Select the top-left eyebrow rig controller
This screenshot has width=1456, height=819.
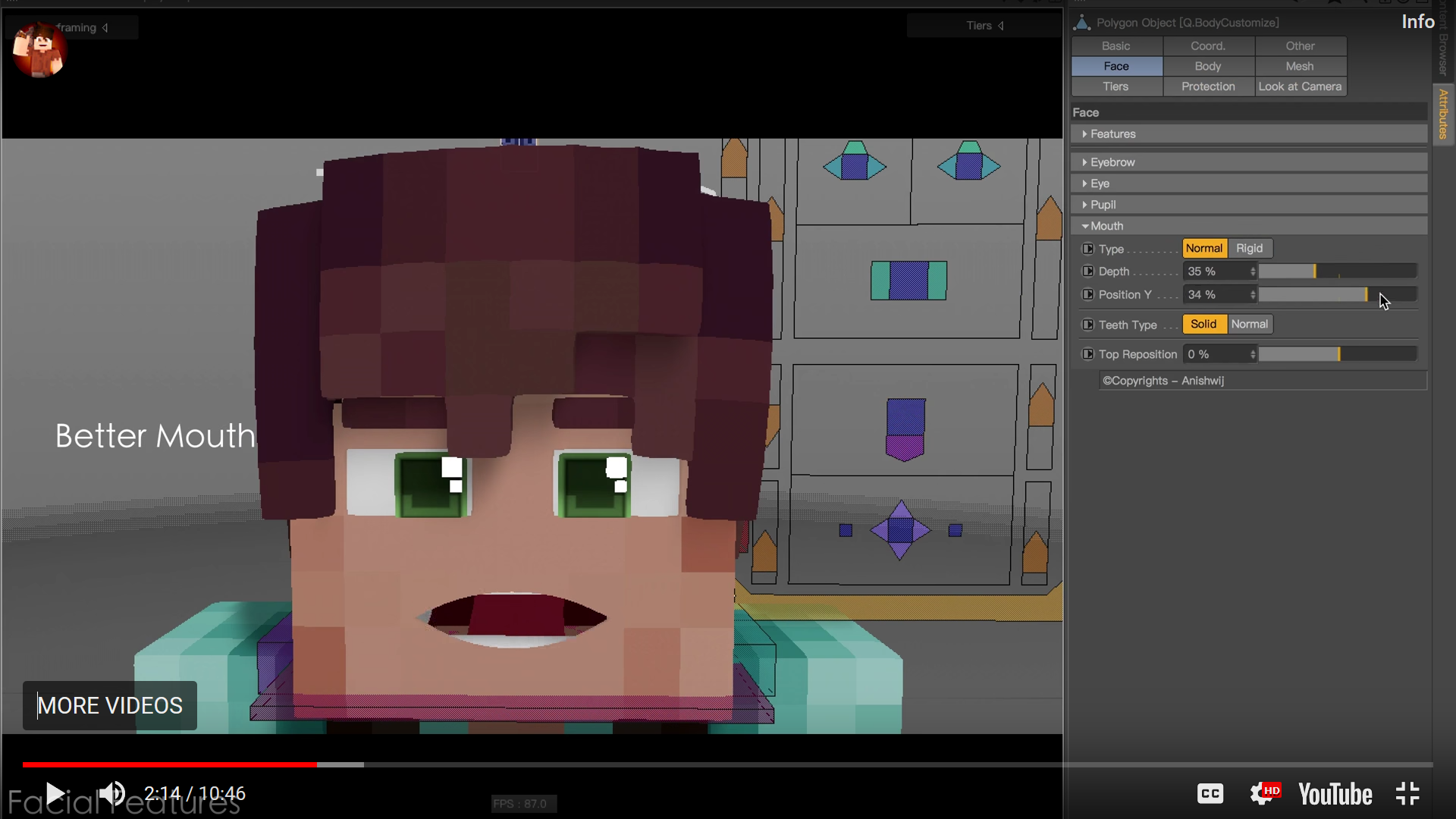(855, 161)
